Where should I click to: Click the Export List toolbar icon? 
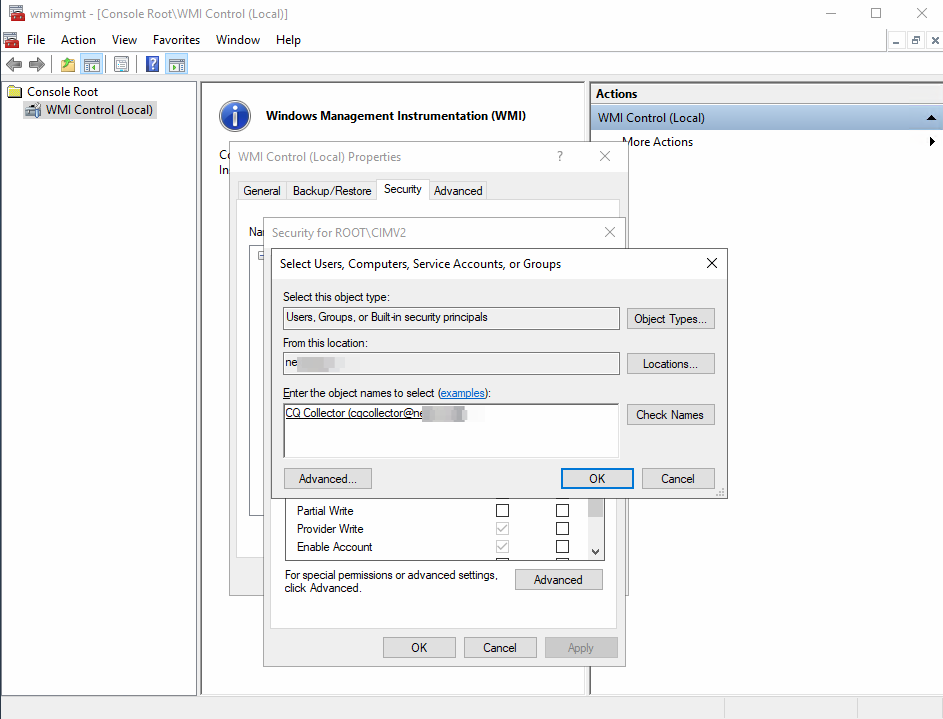[121, 64]
